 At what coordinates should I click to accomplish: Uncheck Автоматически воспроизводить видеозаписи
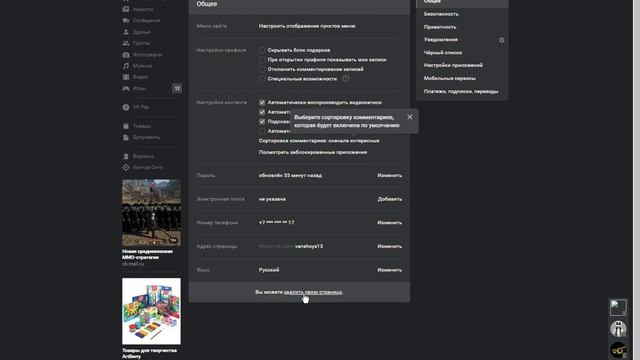coord(262,102)
